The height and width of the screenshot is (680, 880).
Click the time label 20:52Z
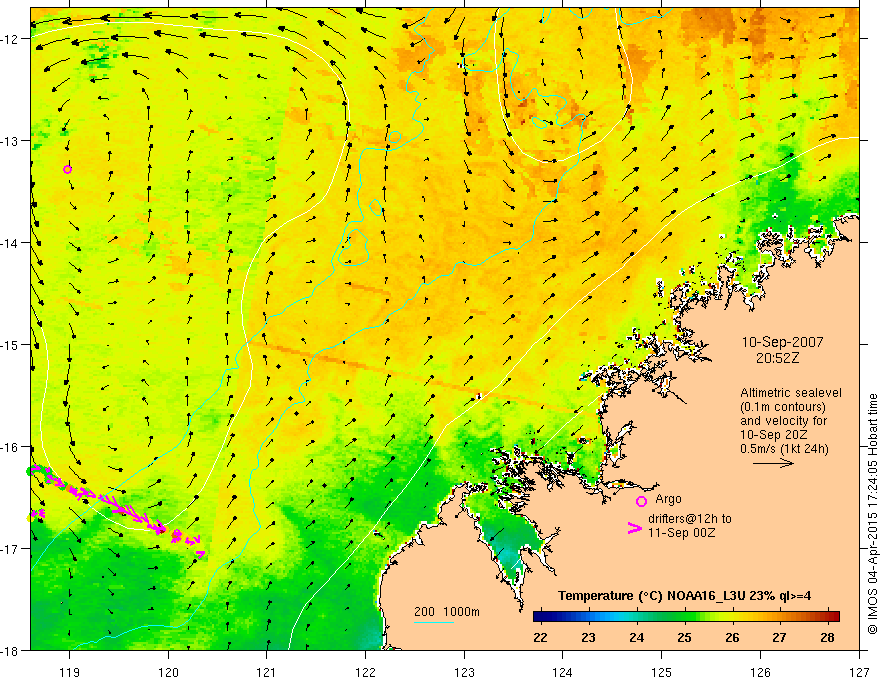(x=777, y=358)
